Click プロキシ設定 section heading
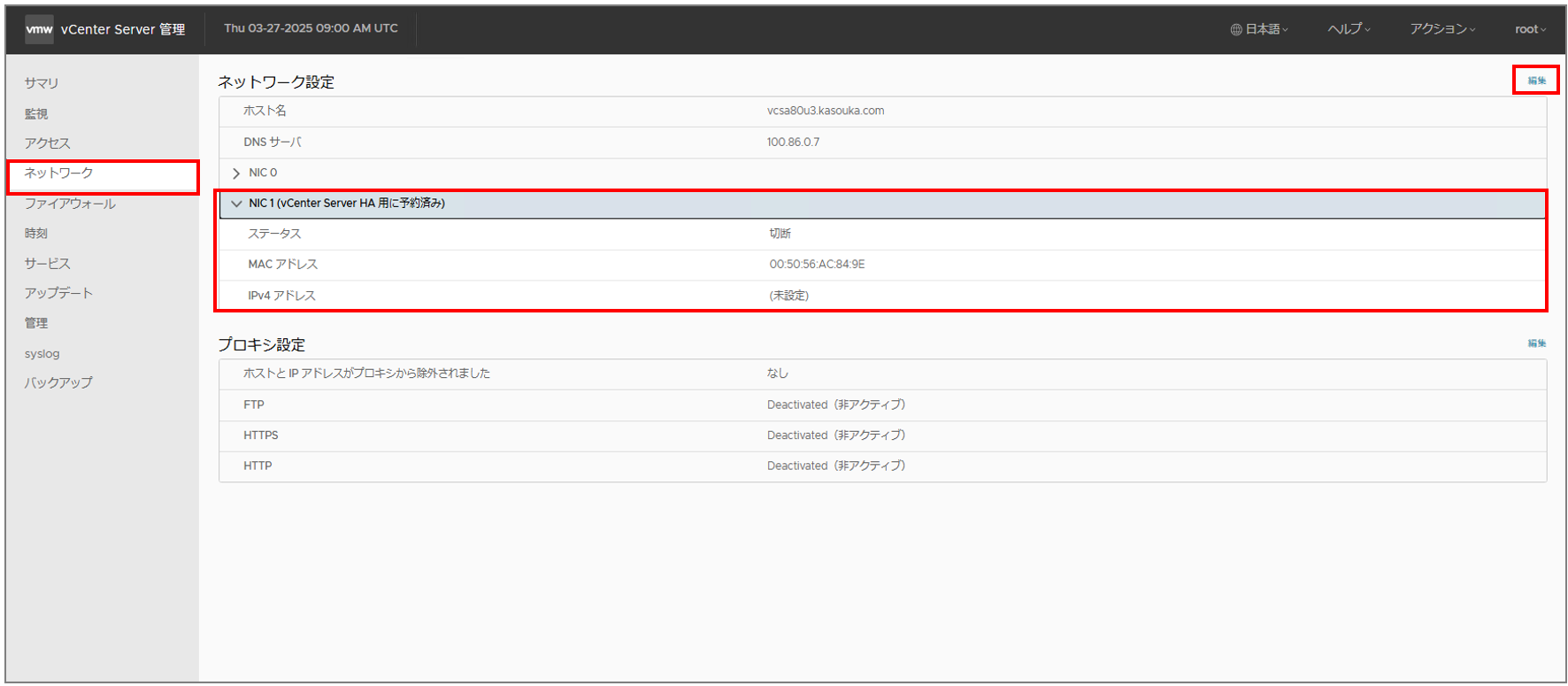 262,345
